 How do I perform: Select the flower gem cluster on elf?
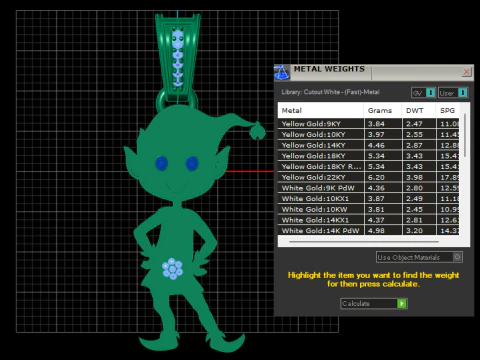172,268
